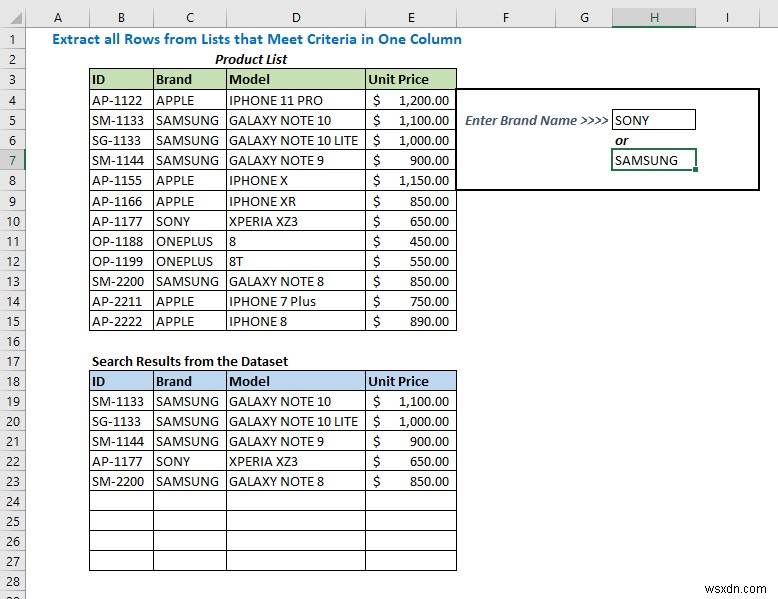Click the $890.00 price cell
Image resolution: width=778 pixels, height=599 pixels.
[411, 321]
